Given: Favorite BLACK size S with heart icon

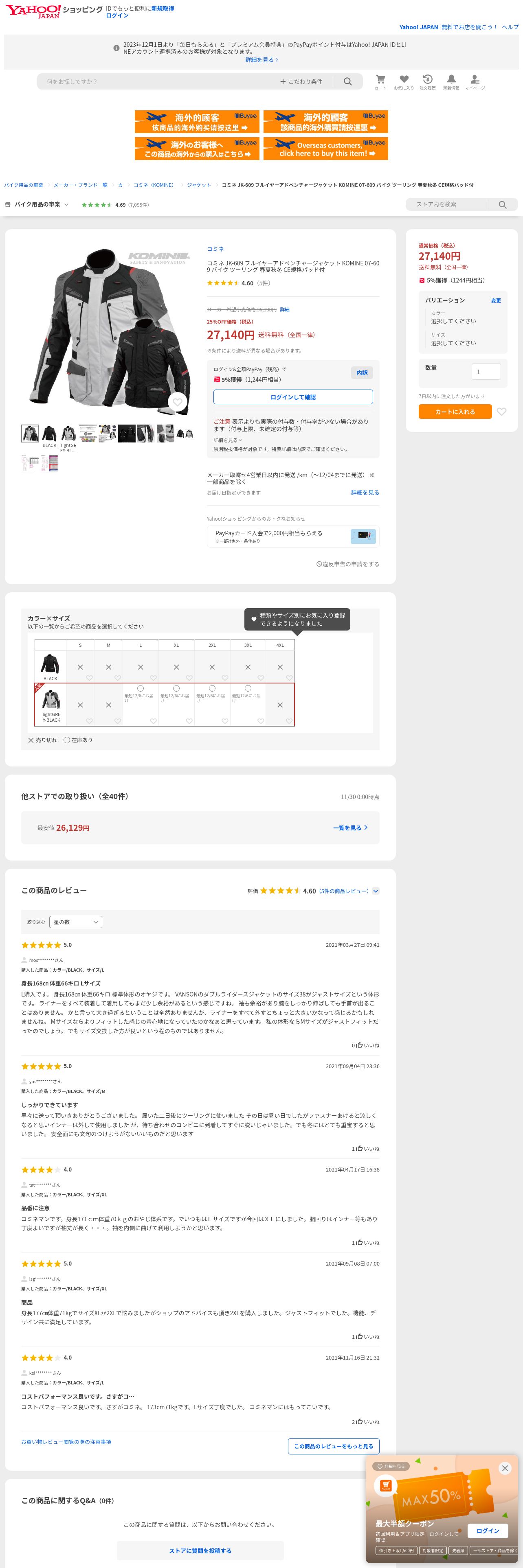Looking at the screenshot, I should point(89,678).
